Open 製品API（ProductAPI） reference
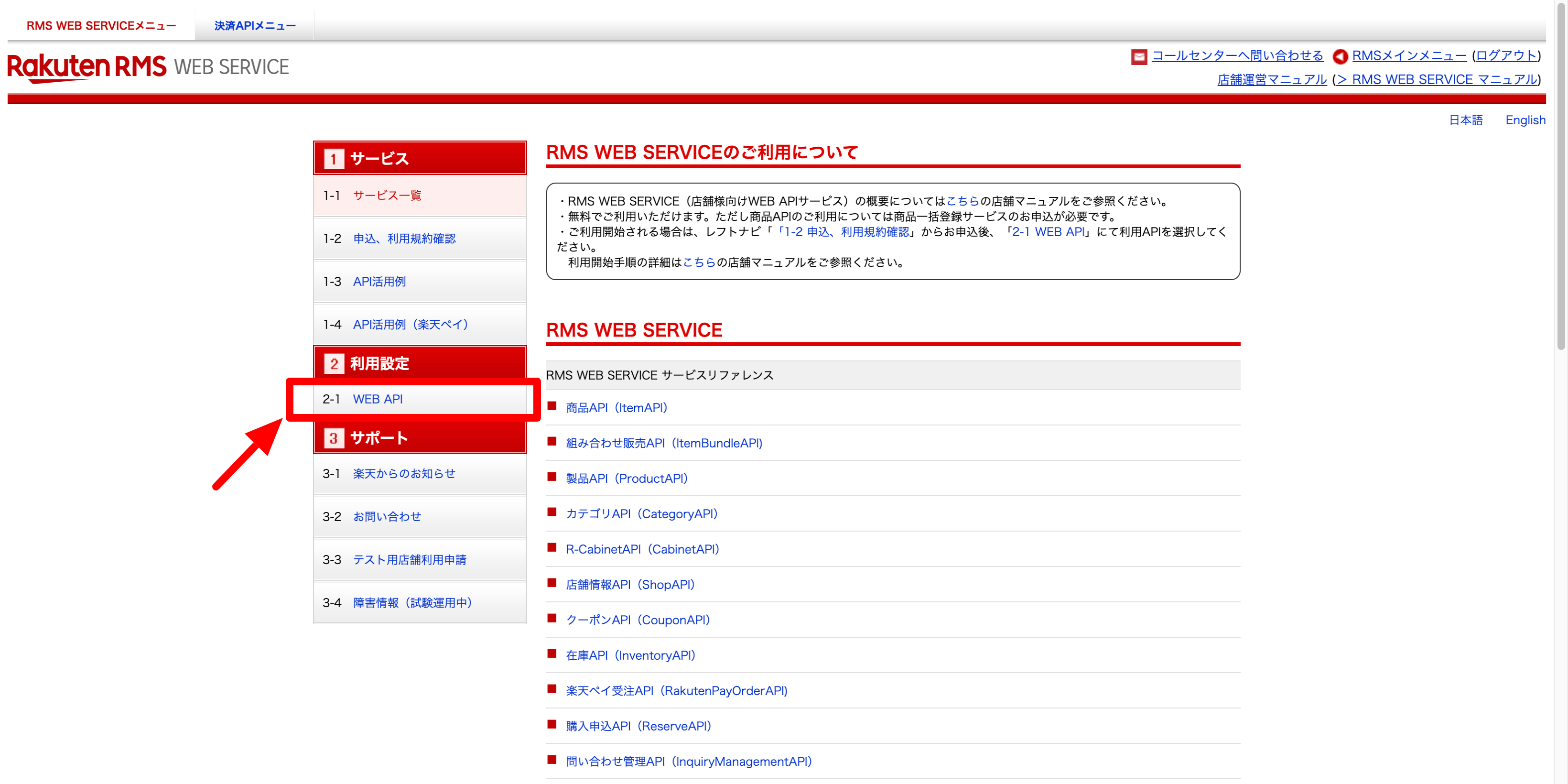The height and width of the screenshot is (784, 1568). [x=627, y=479]
